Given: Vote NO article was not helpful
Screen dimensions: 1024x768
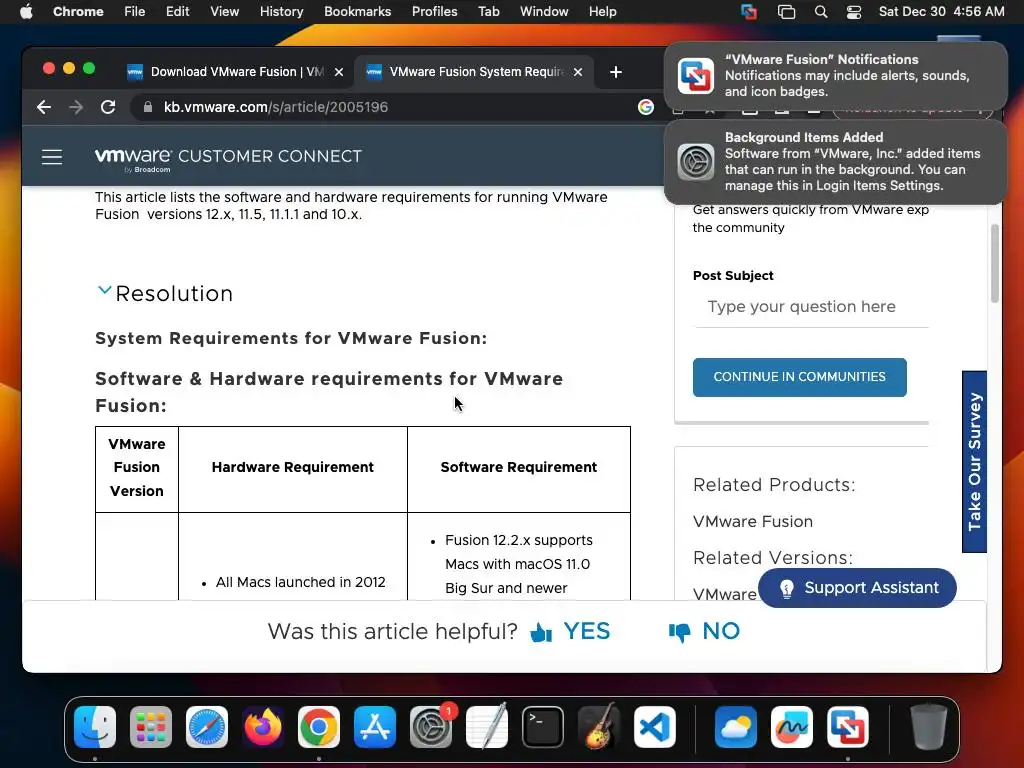Looking at the screenshot, I should (704, 631).
